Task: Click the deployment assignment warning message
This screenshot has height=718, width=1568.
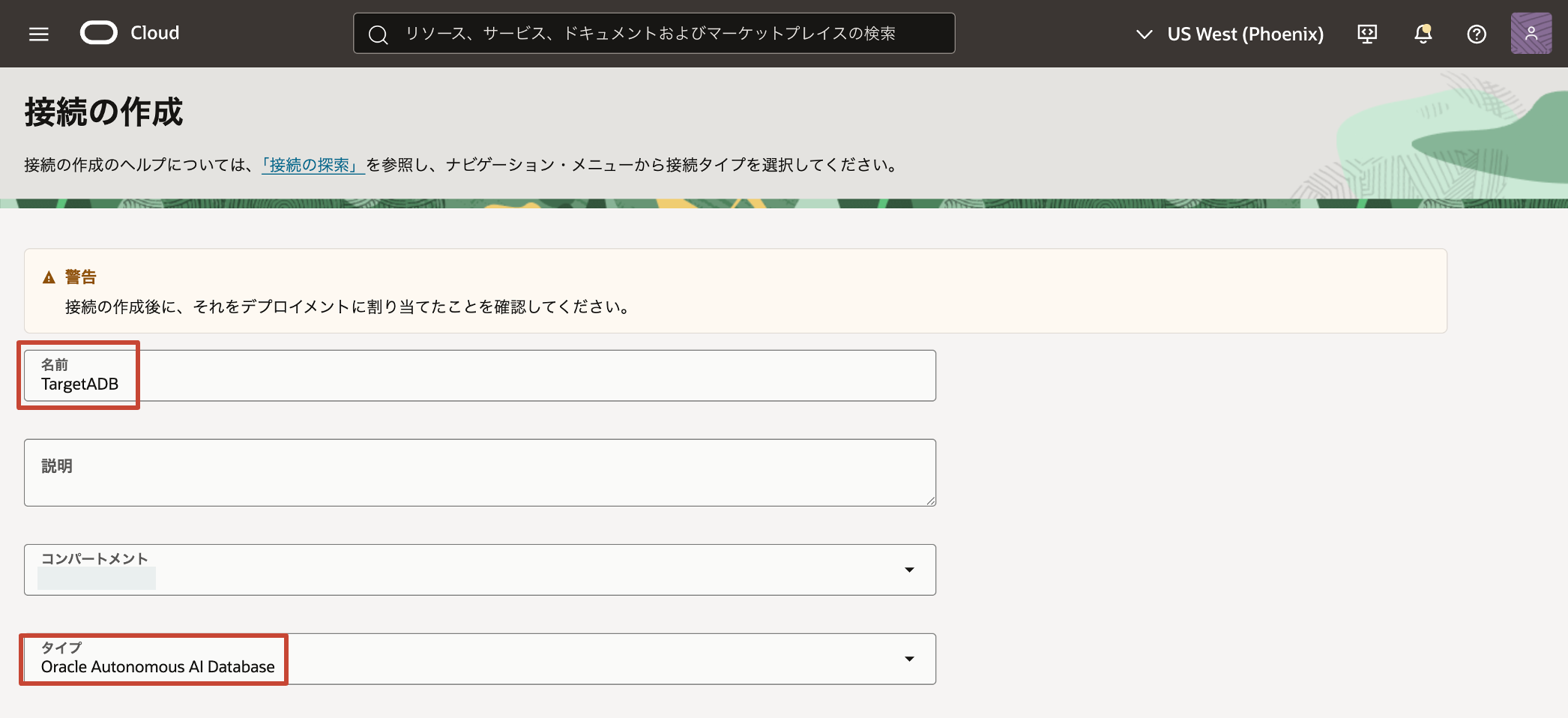Action: tap(347, 306)
